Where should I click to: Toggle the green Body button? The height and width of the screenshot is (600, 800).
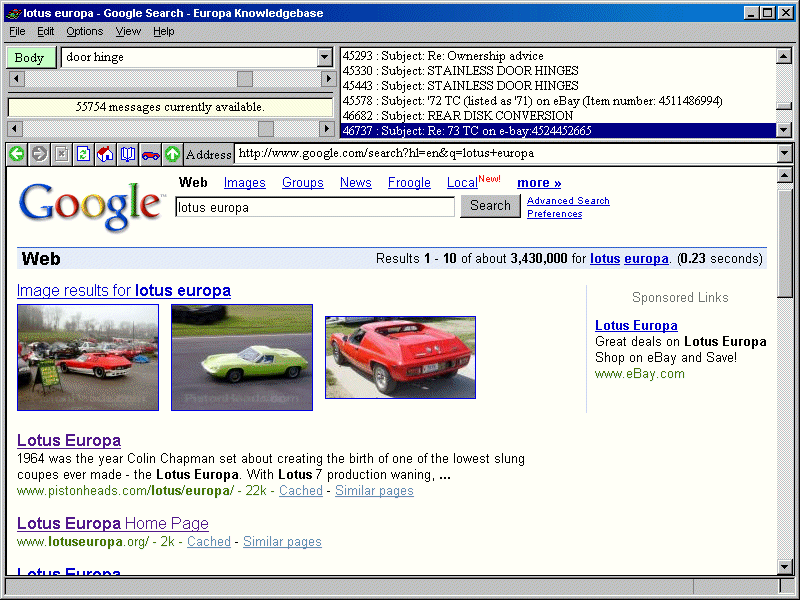(x=30, y=58)
